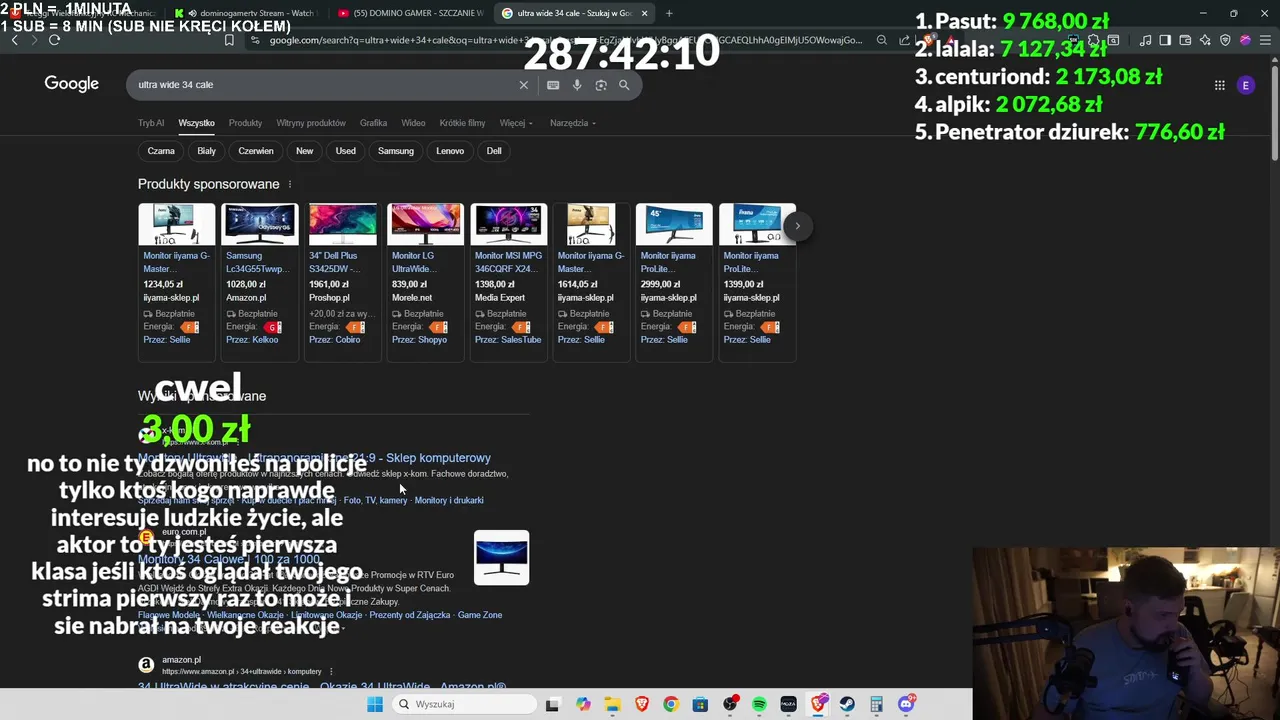Open Brave Wallet toolbar icon
This screenshot has height=720, width=1280.
[1185, 40]
